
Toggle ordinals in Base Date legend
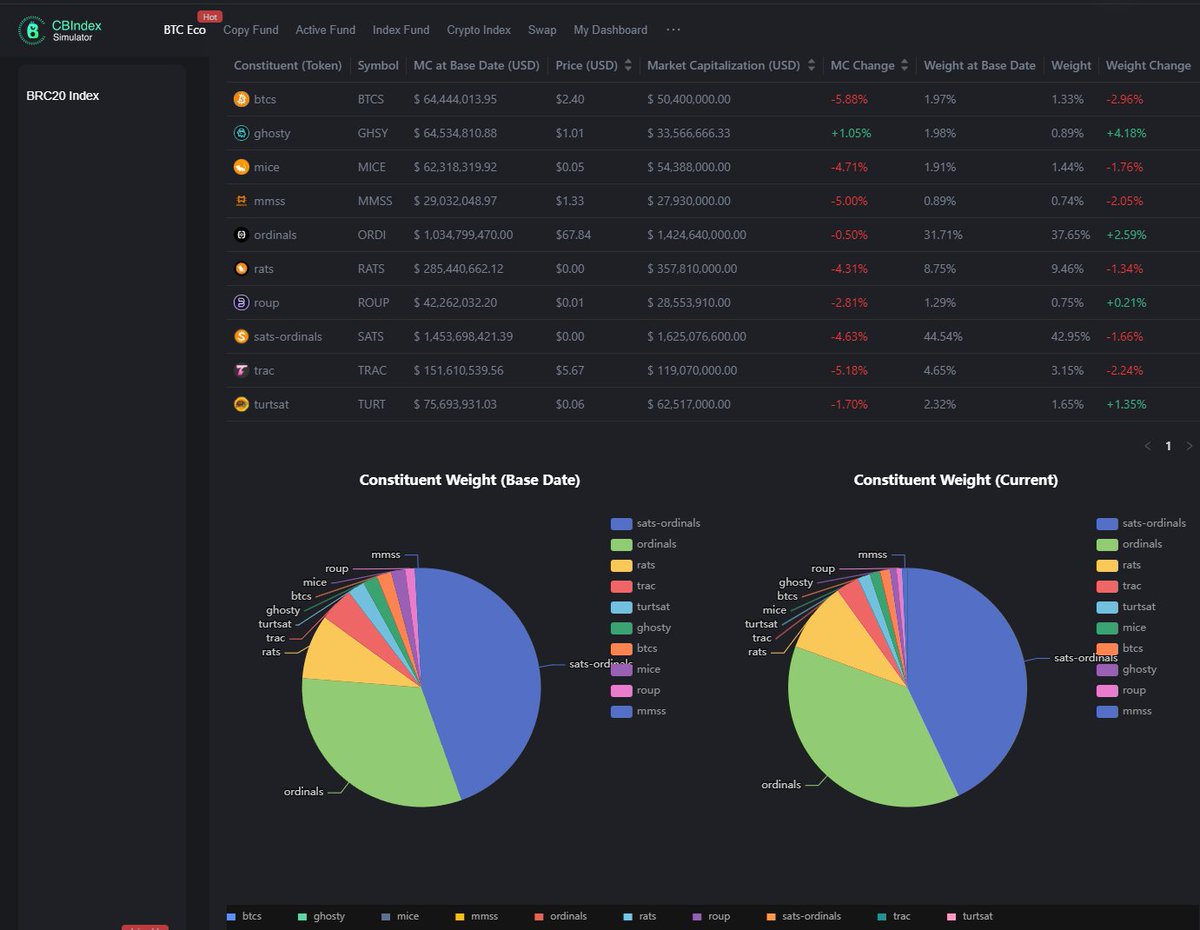pos(643,544)
